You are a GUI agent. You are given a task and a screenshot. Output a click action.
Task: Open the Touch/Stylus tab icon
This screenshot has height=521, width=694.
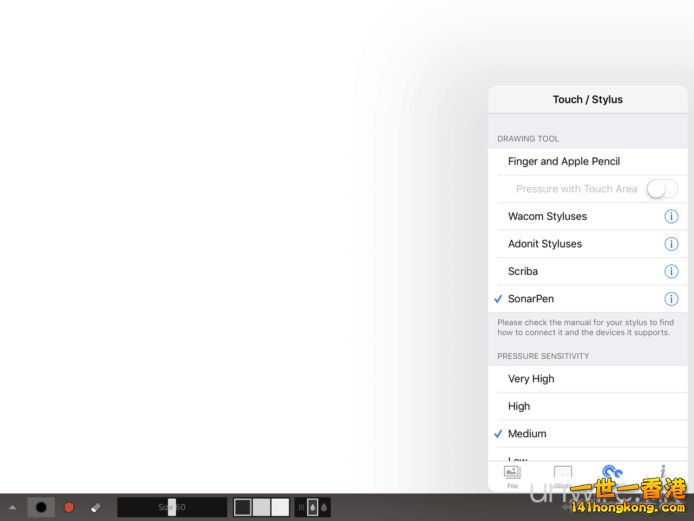[x=611, y=474]
